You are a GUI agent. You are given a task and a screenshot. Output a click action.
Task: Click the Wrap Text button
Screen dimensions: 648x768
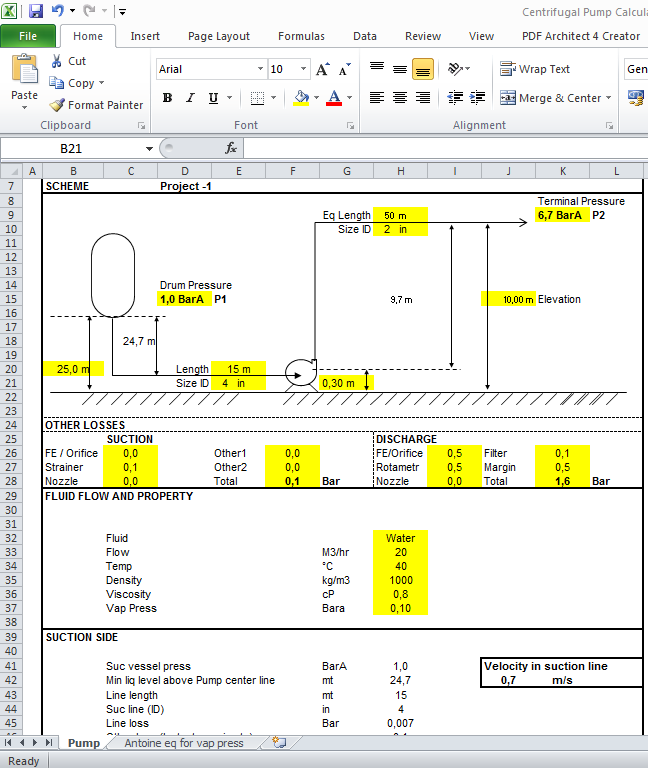(535, 69)
